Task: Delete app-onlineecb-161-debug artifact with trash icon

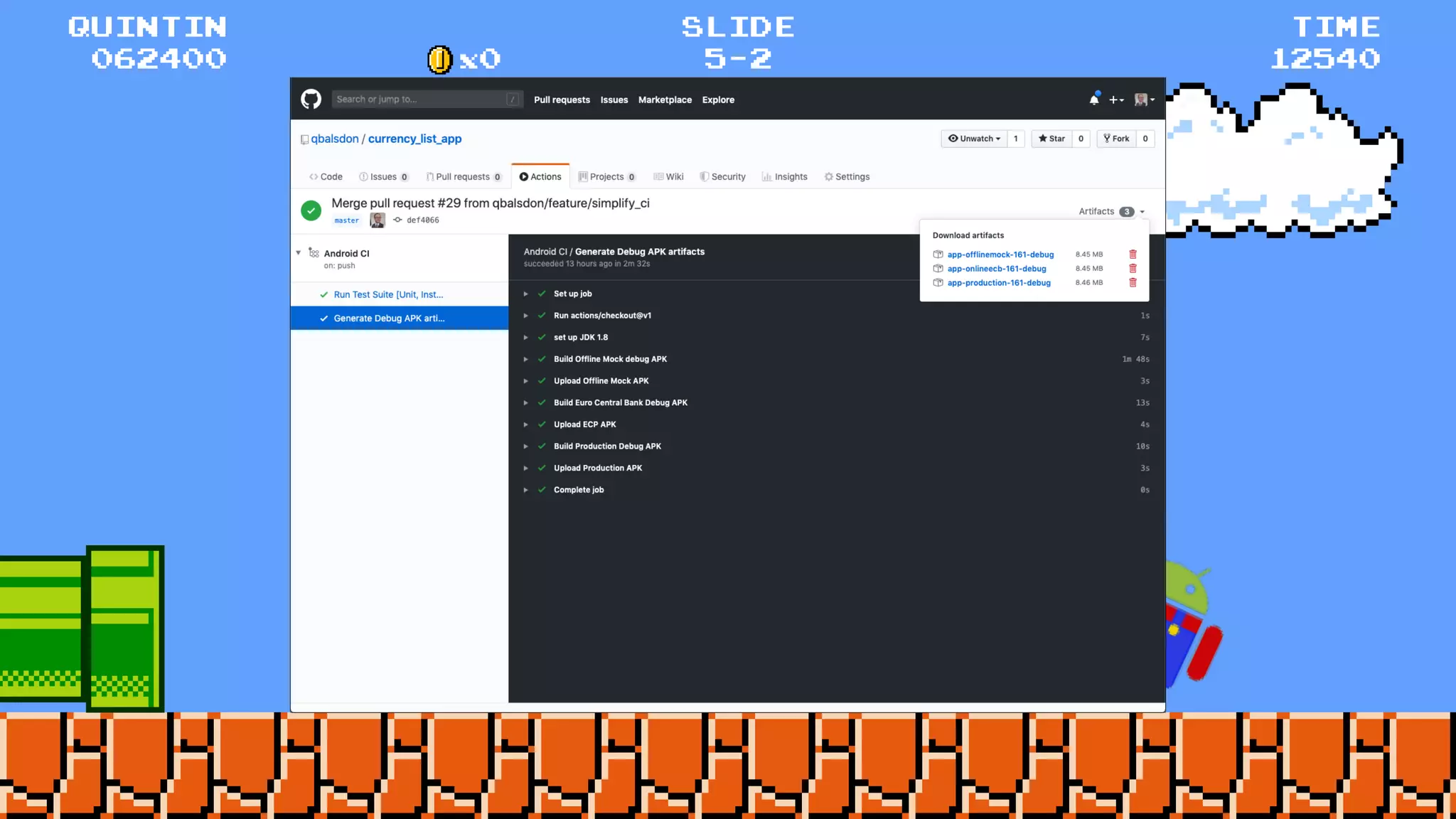Action: point(1133,269)
